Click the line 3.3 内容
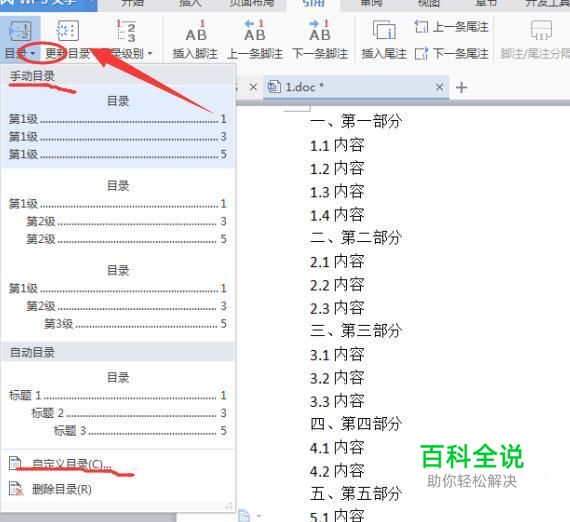Screen dimensions: 570x522 [337, 401]
